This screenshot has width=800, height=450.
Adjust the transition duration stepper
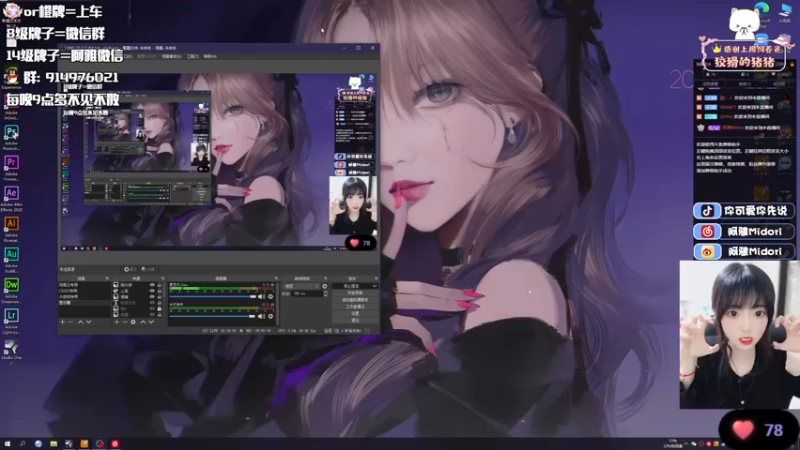coord(326,293)
